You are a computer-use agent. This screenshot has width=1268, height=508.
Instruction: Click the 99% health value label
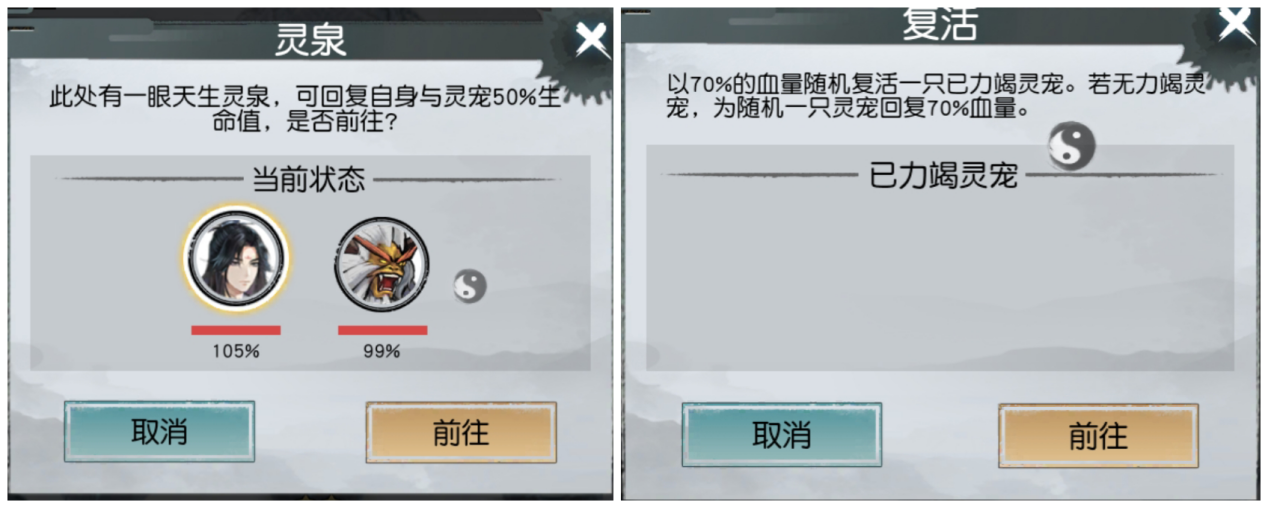pos(382,351)
